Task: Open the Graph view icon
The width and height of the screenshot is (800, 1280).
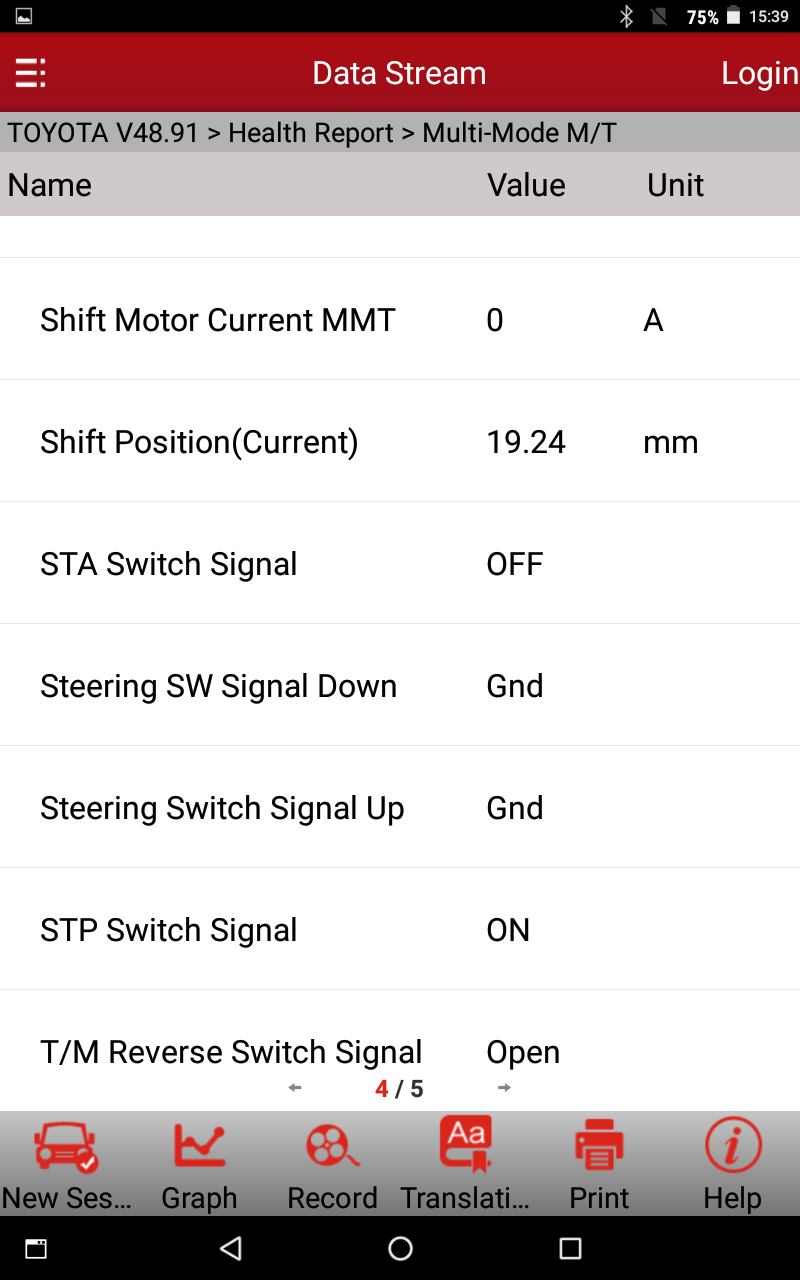Action: pyautogui.click(x=199, y=1146)
